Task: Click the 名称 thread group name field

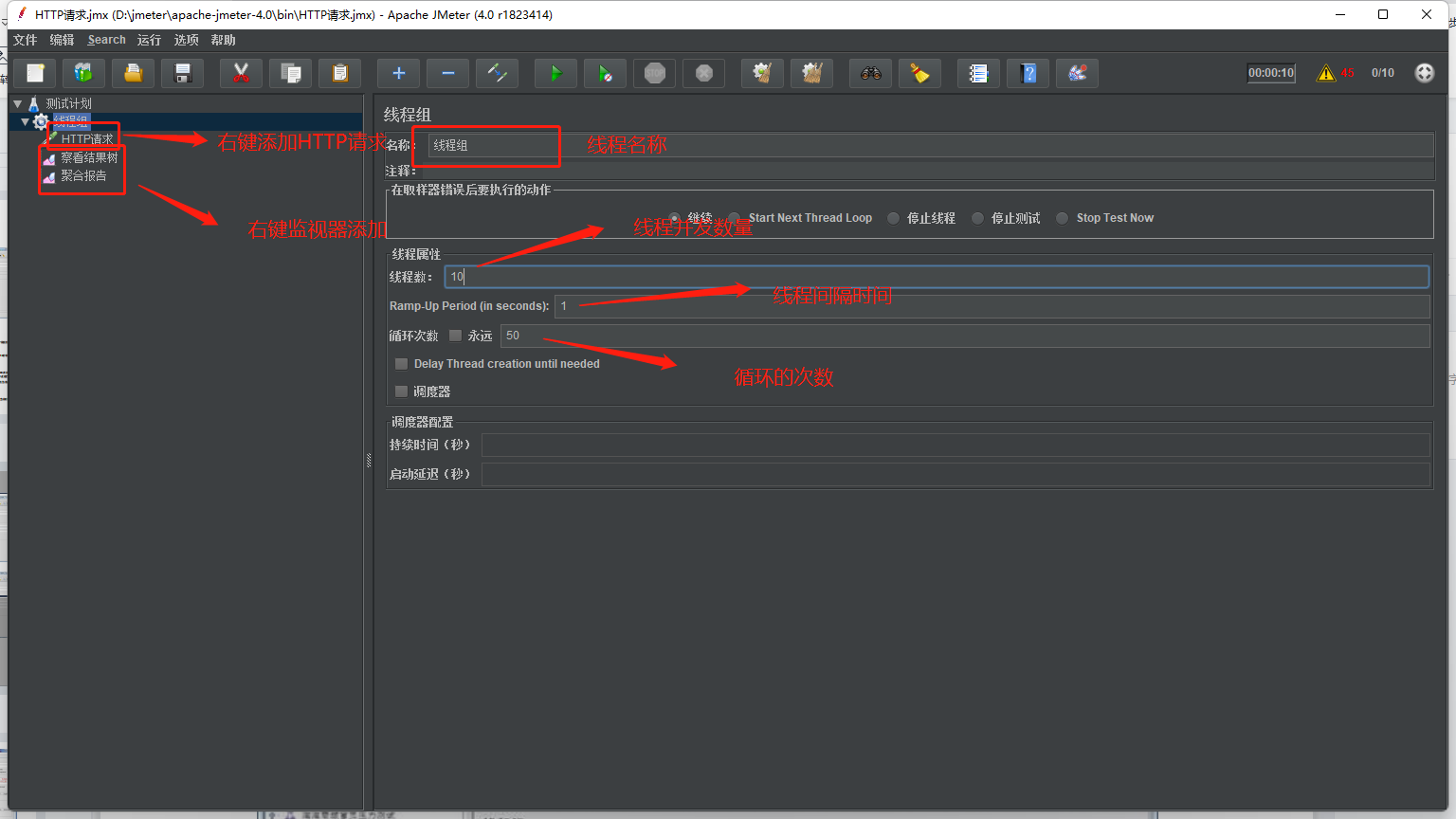Action: click(x=931, y=145)
